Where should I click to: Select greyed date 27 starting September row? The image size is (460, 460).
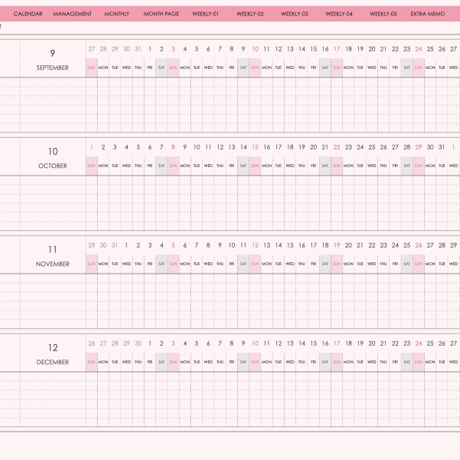click(92, 49)
